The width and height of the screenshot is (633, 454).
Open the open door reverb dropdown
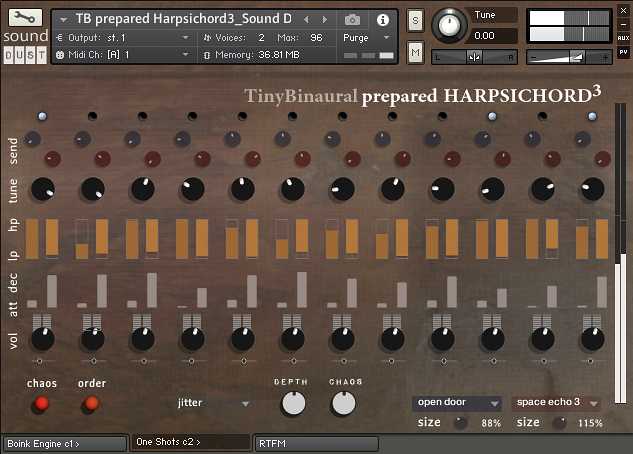point(457,403)
